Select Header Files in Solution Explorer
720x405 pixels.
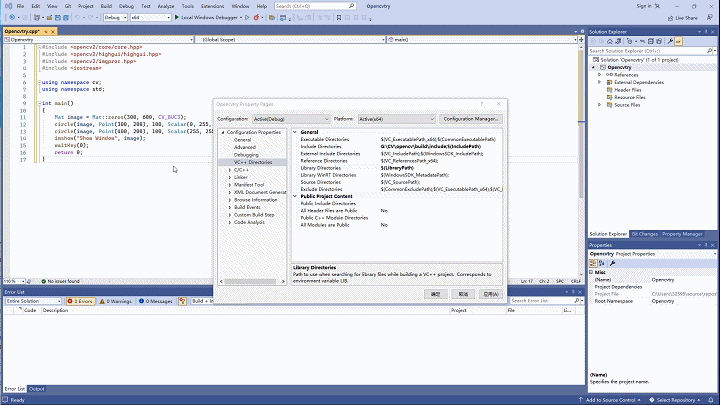[627, 90]
